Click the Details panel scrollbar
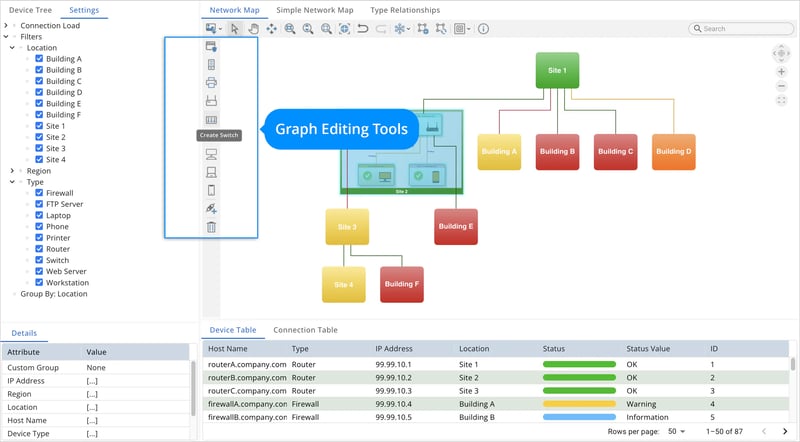Image resolution: width=800 pixels, height=442 pixels. coord(193,388)
